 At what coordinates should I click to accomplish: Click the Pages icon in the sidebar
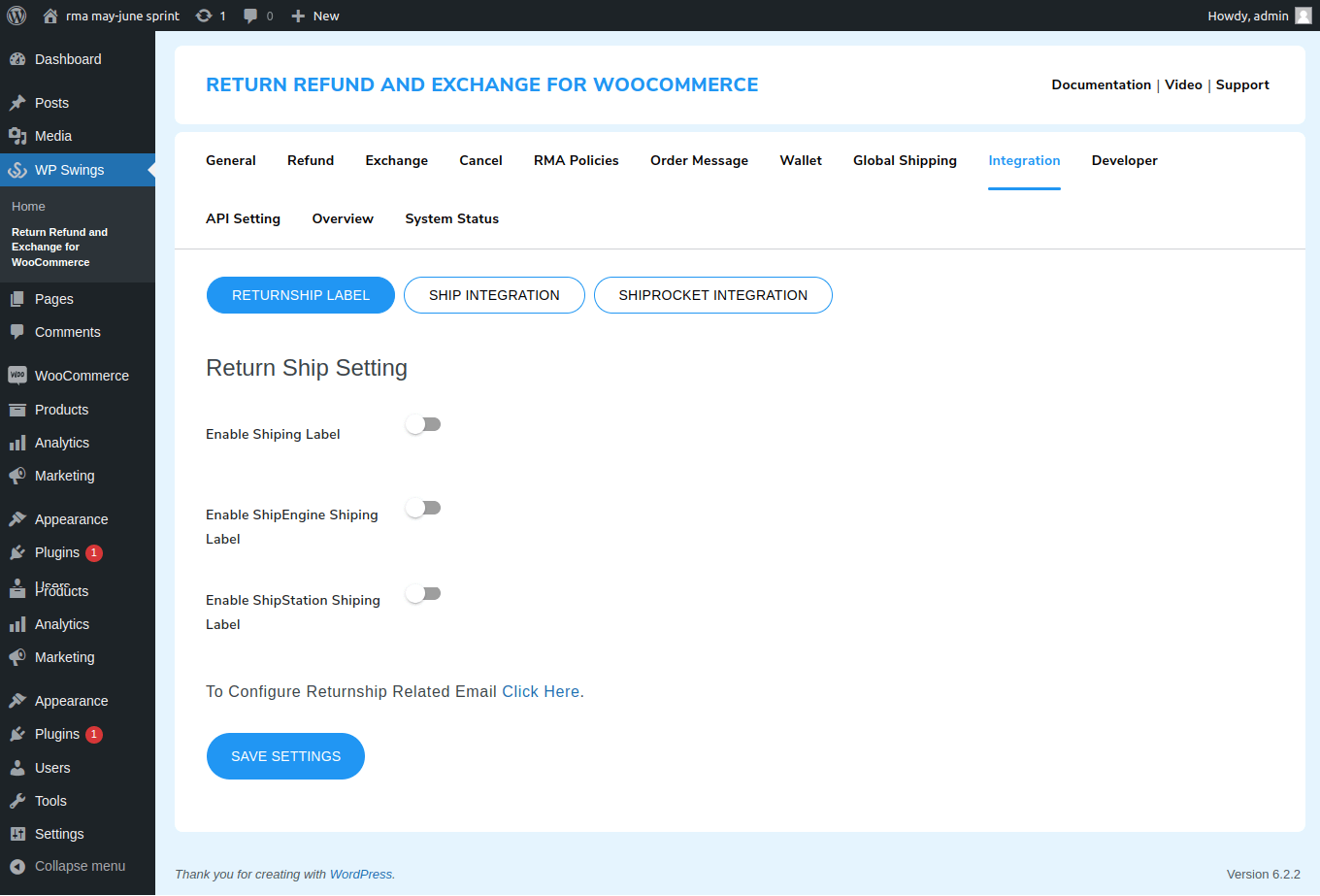click(x=17, y=299)
